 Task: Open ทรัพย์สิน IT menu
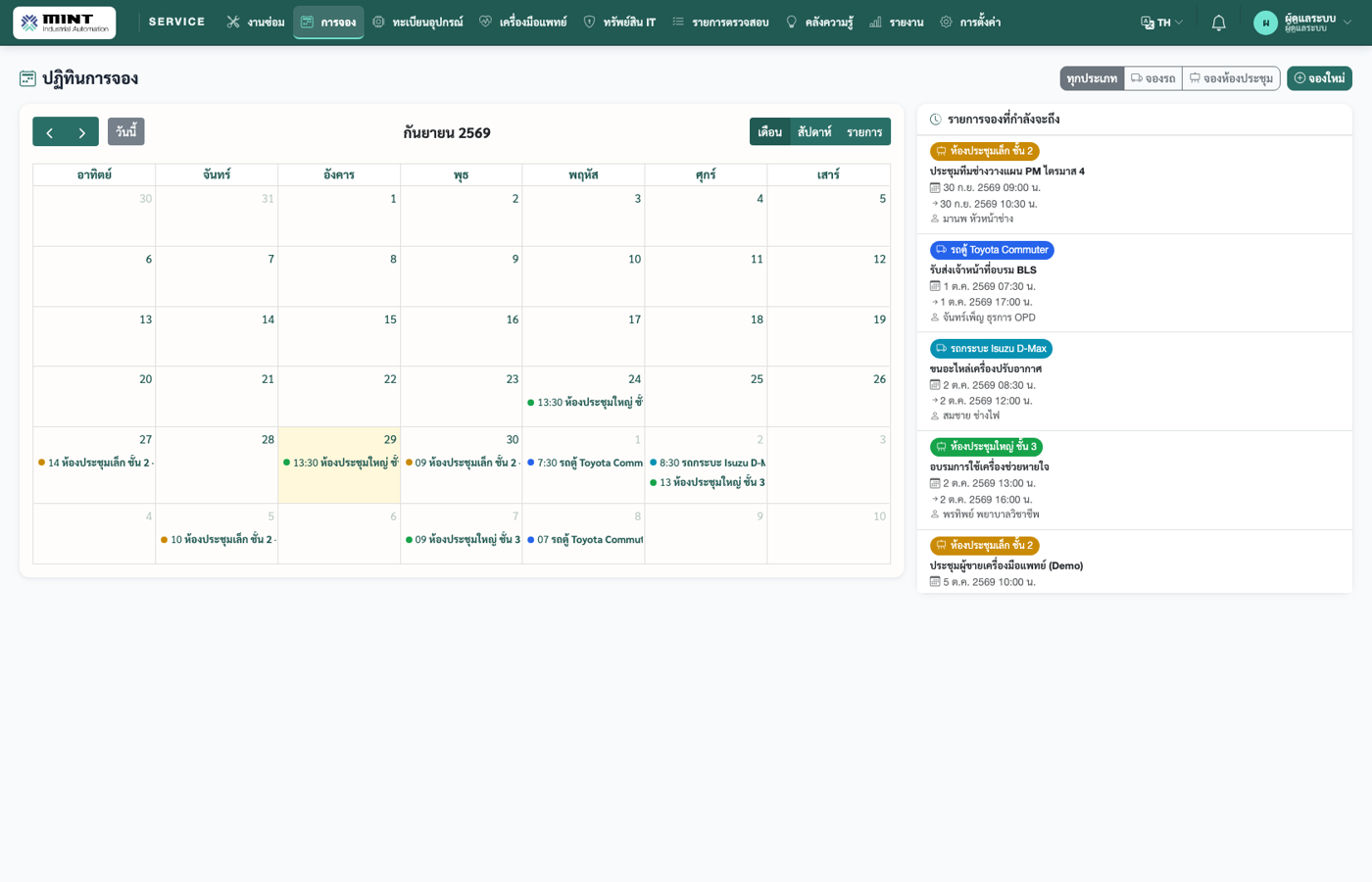click(x=619, y=23)
